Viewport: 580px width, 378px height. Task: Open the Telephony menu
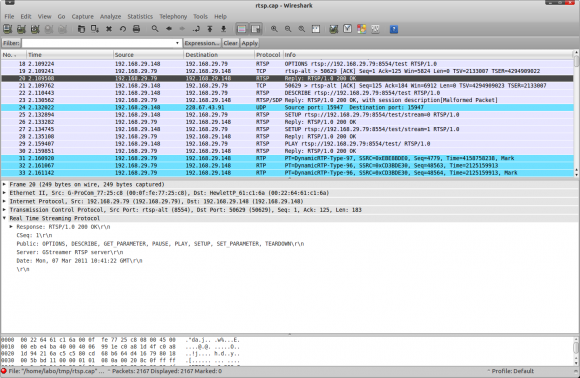173,17
